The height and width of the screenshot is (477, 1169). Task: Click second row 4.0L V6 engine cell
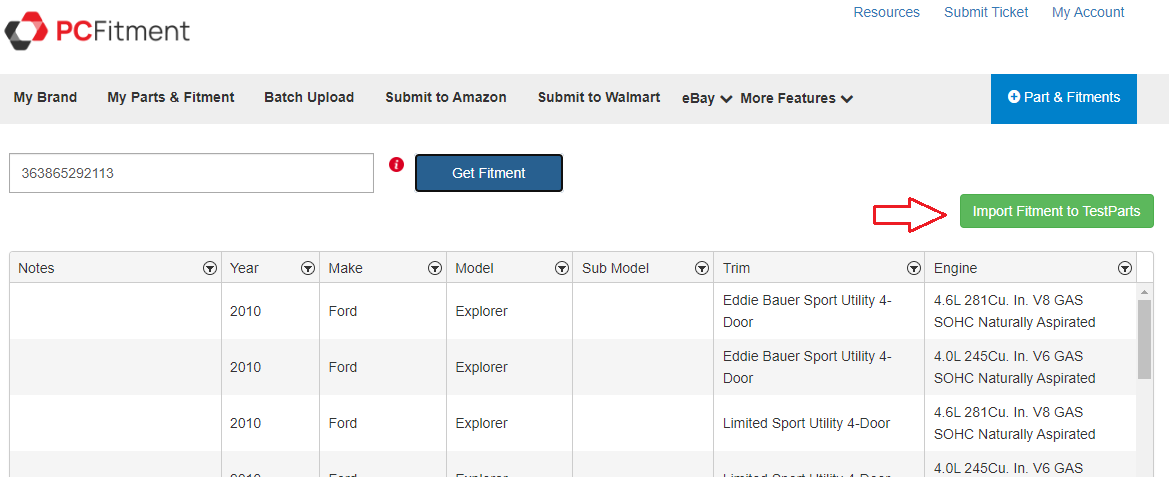[1031, 367]
